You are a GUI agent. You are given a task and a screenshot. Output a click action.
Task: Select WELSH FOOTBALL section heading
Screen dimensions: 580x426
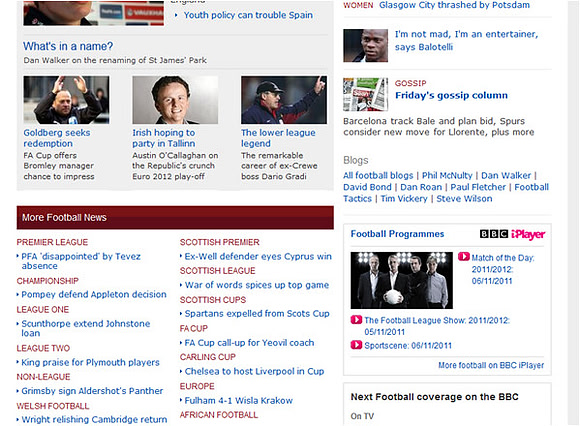pyautogui.click(x=53, y=406)
